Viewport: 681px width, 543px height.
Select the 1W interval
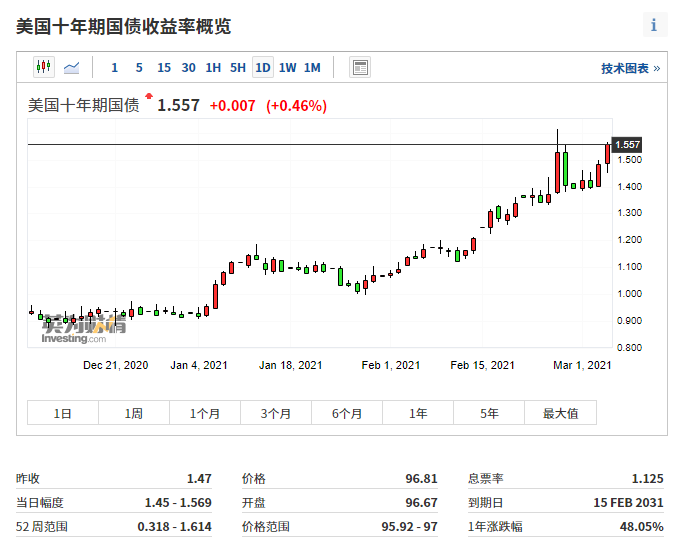click(x=288, y=68)
